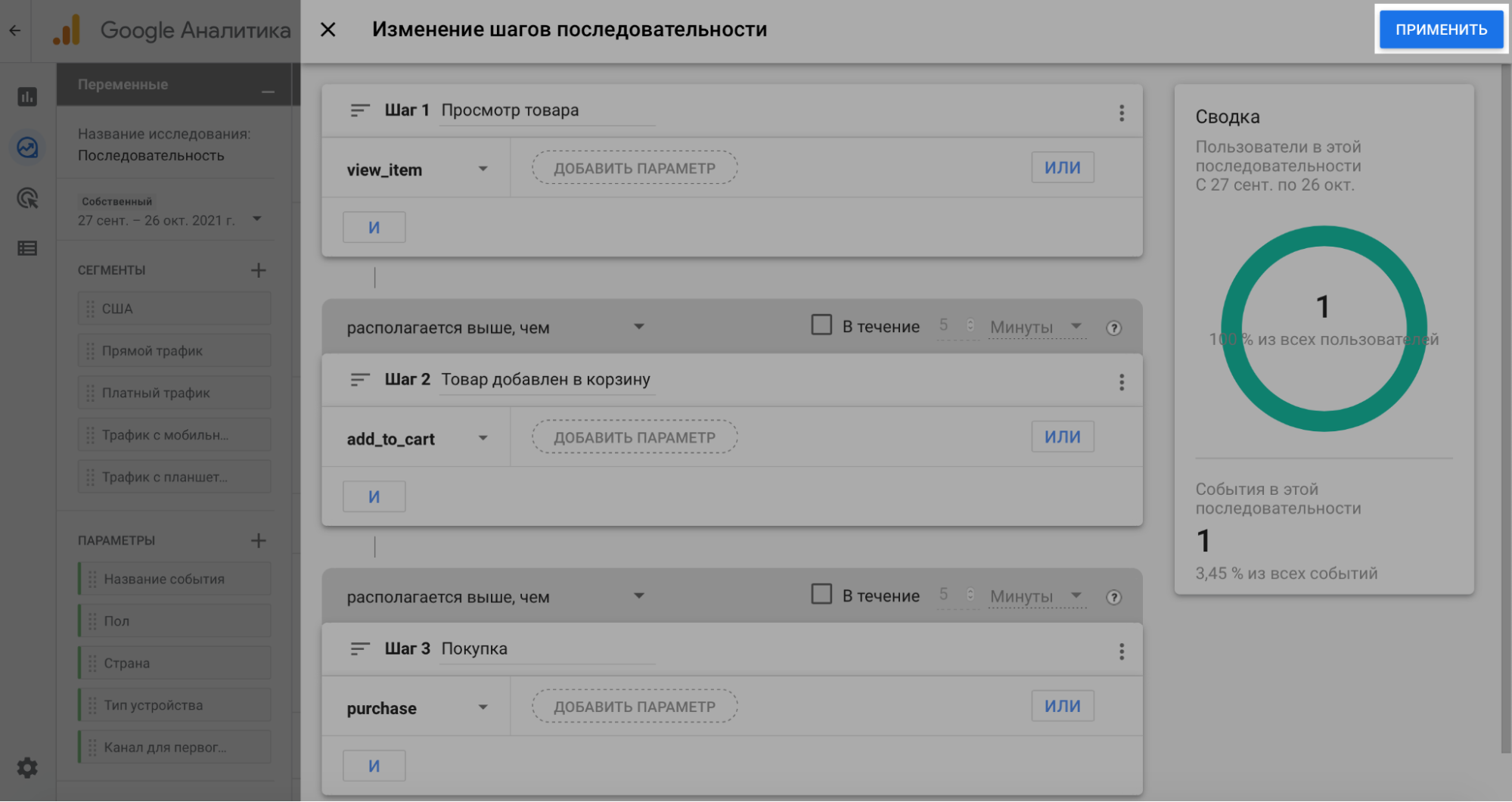Open 'располагается выше, чем' dropdown above Step 3
This screenshot has width=1512, height=802.
point(495,597)
